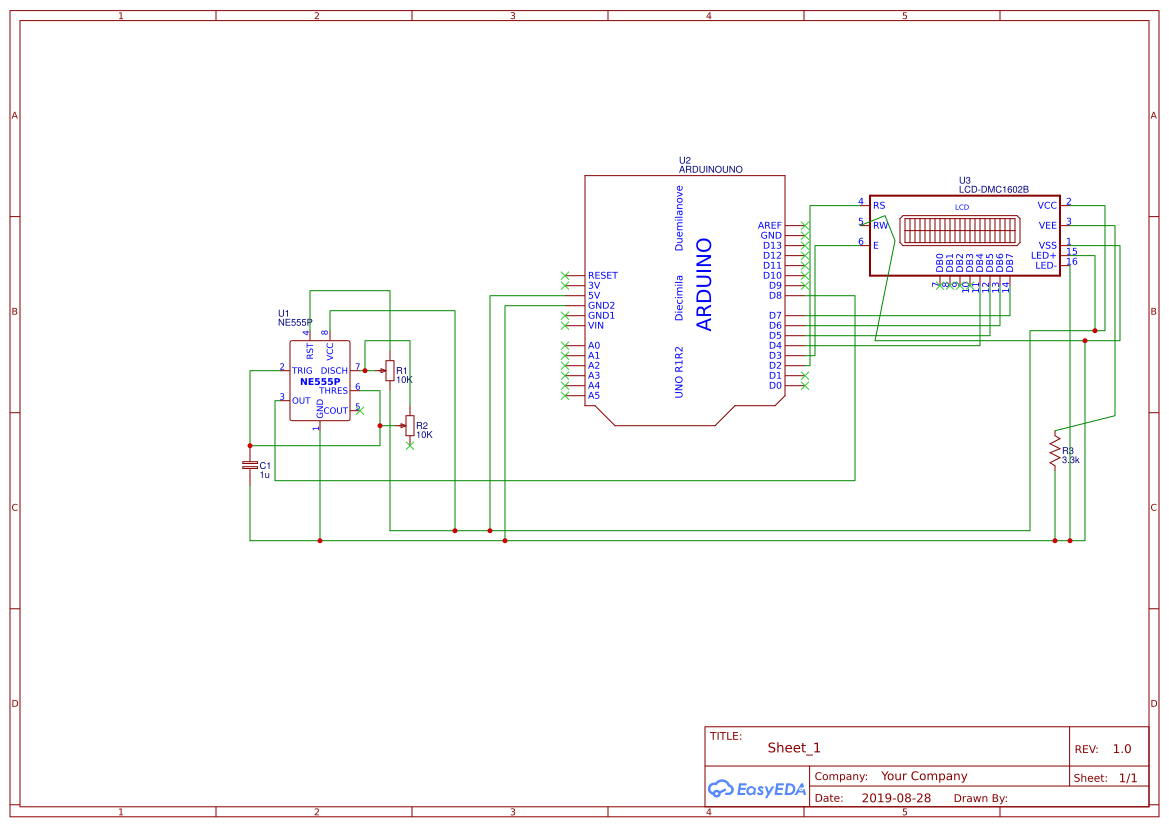Screen dimensions: 1169x827
Task: Click the D8 pin on the Arduino
Action: [x=775, y=295]
